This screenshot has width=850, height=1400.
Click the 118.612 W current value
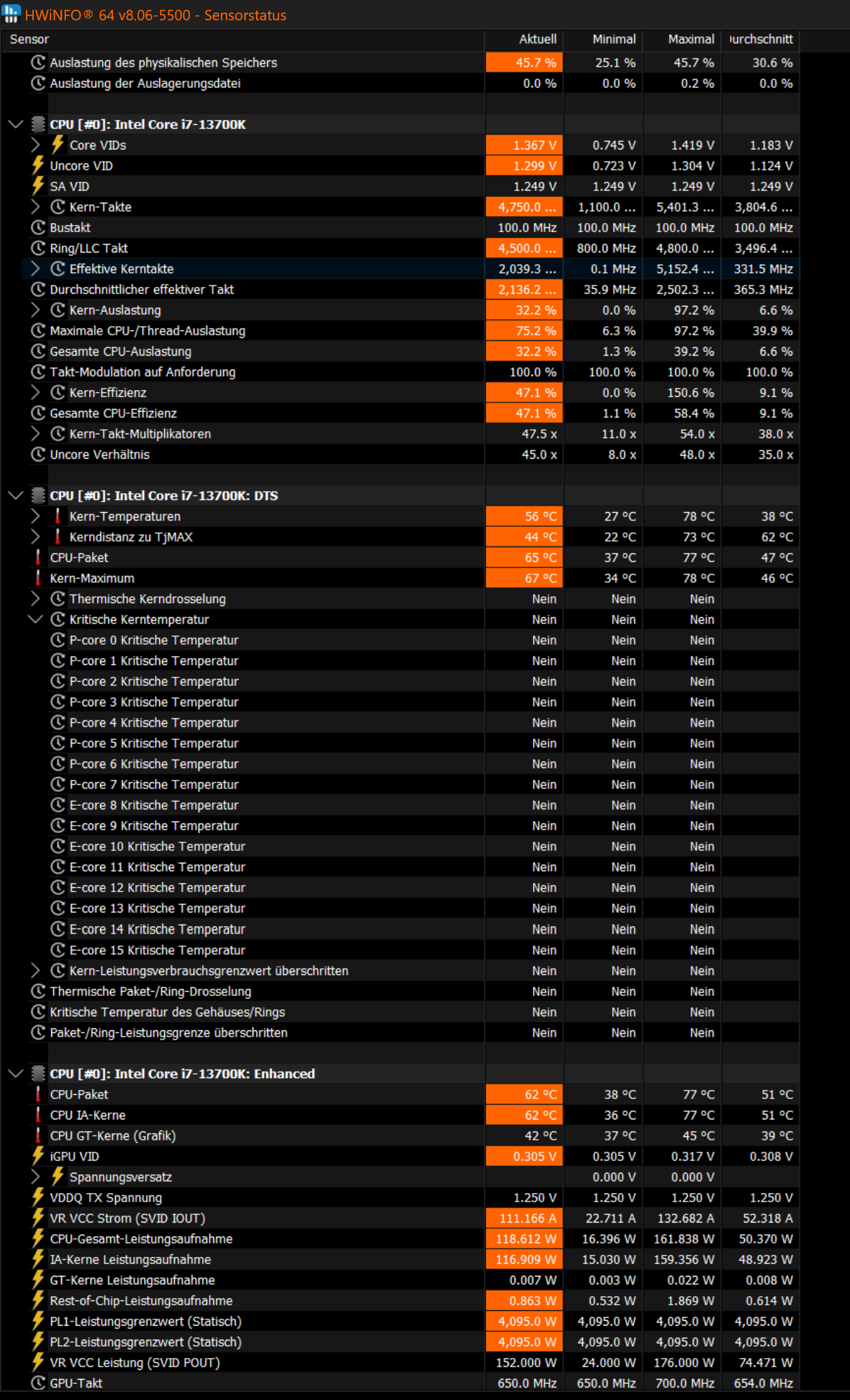[x=524, y=1239]
